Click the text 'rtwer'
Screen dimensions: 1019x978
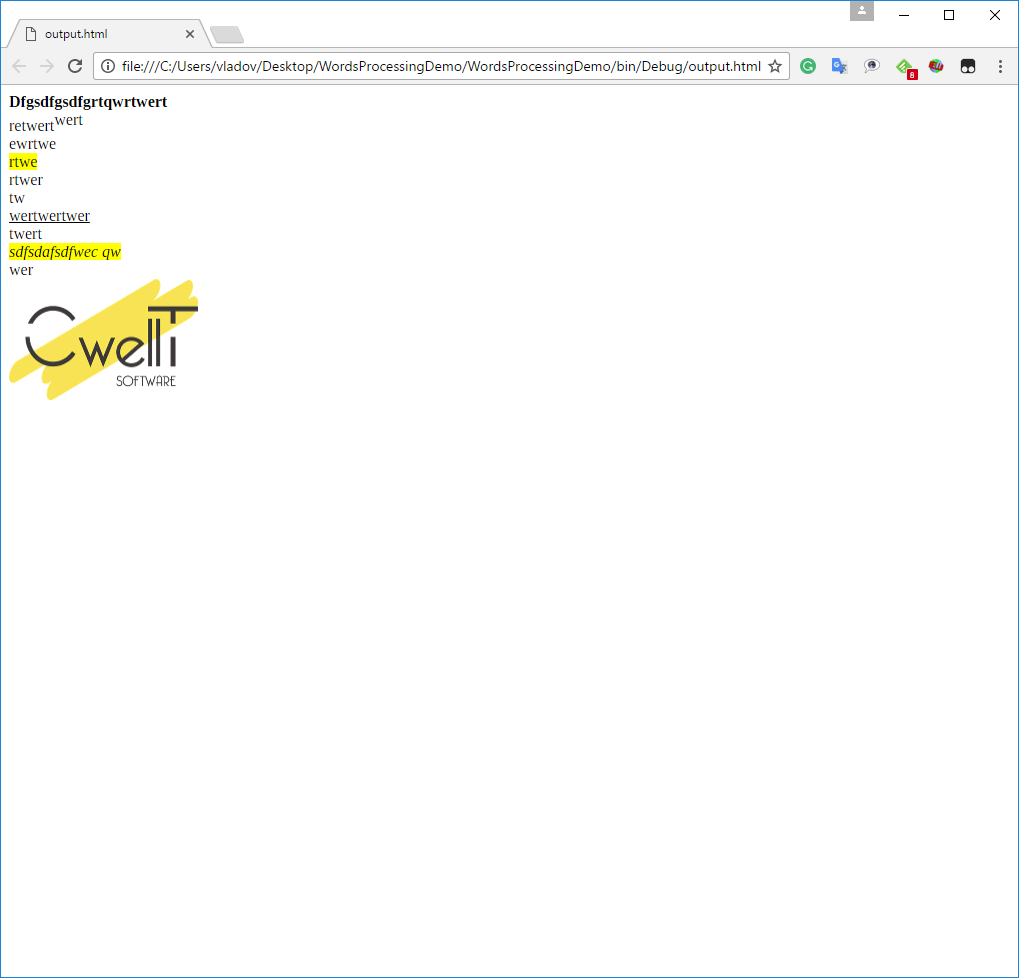(26, 180)
